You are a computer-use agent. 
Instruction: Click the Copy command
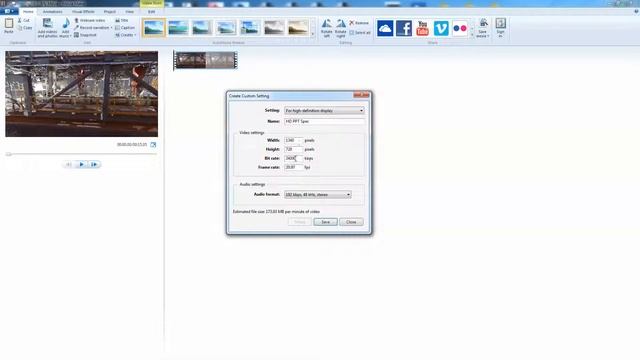(x=24, y=28)
